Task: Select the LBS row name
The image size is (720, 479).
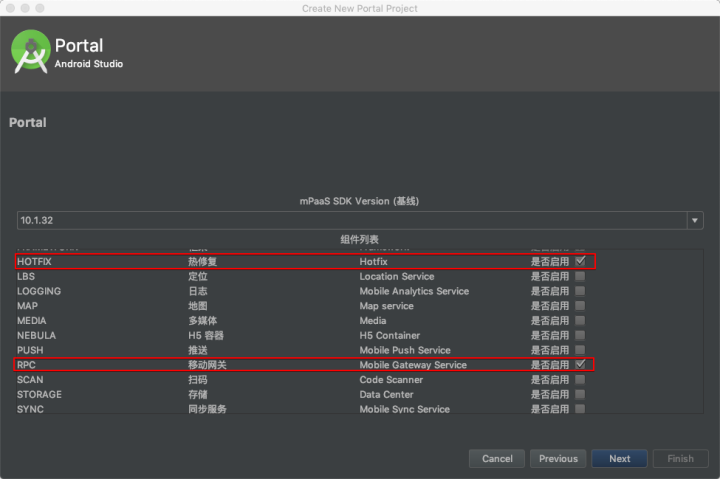Action: (x=26, y=276)
